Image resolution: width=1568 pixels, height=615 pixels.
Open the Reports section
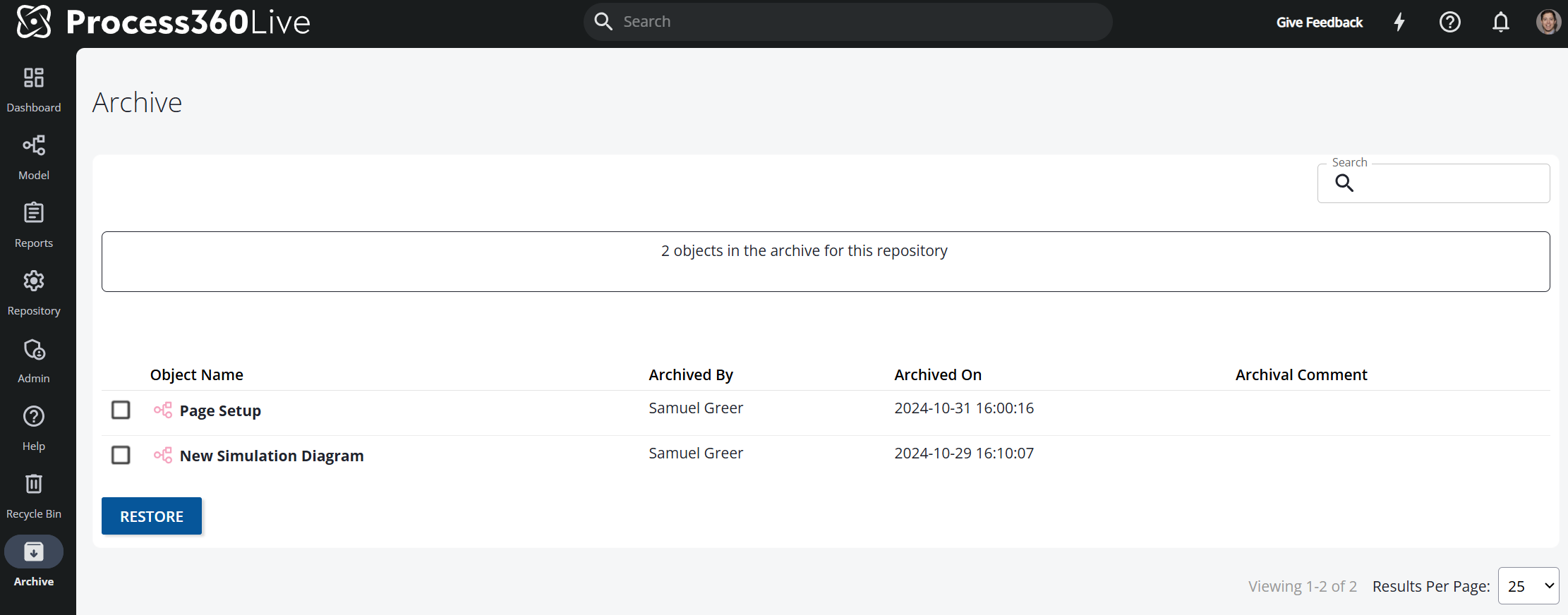pyautogui.click(x=34, y=225)
